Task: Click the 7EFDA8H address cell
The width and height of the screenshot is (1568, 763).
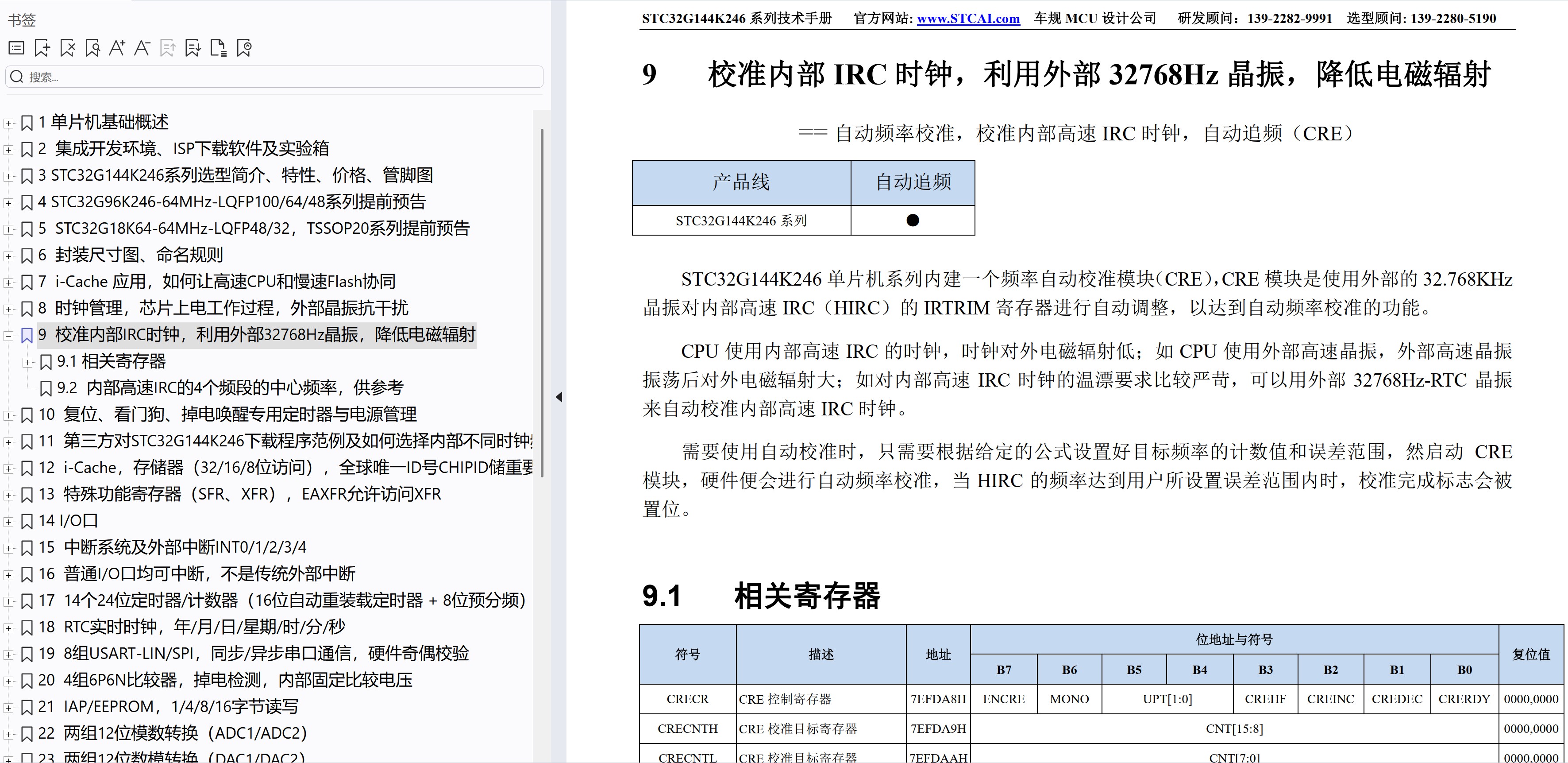Action: 938,699
